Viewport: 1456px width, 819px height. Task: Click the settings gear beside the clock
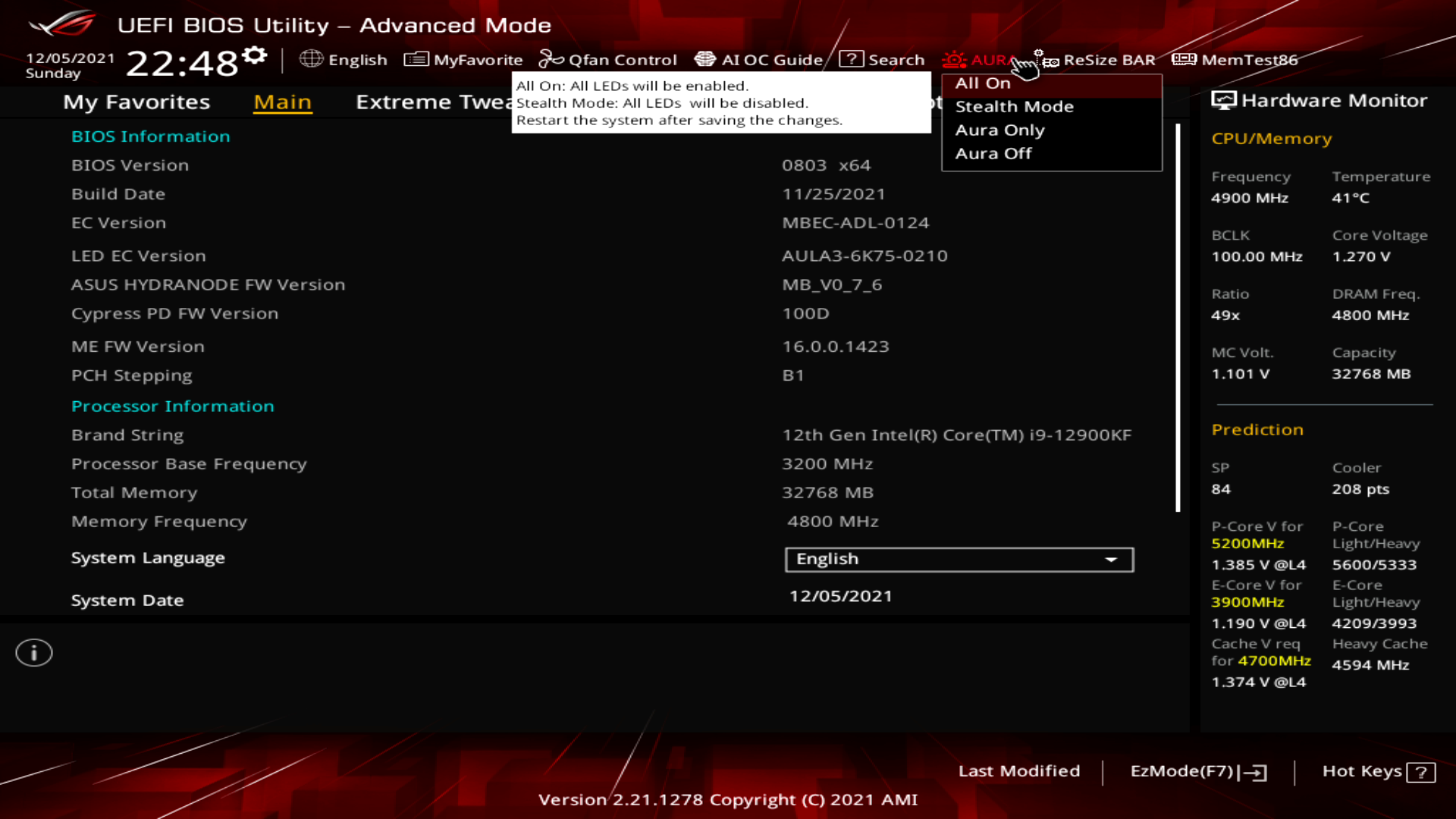(x=256, y=55)
